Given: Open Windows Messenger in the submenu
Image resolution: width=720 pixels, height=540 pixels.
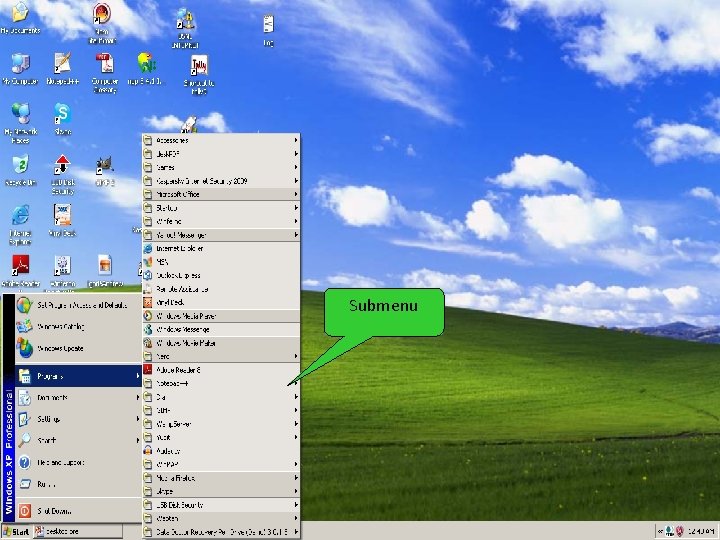Looking at the screenshot, I should click(221, 329).
